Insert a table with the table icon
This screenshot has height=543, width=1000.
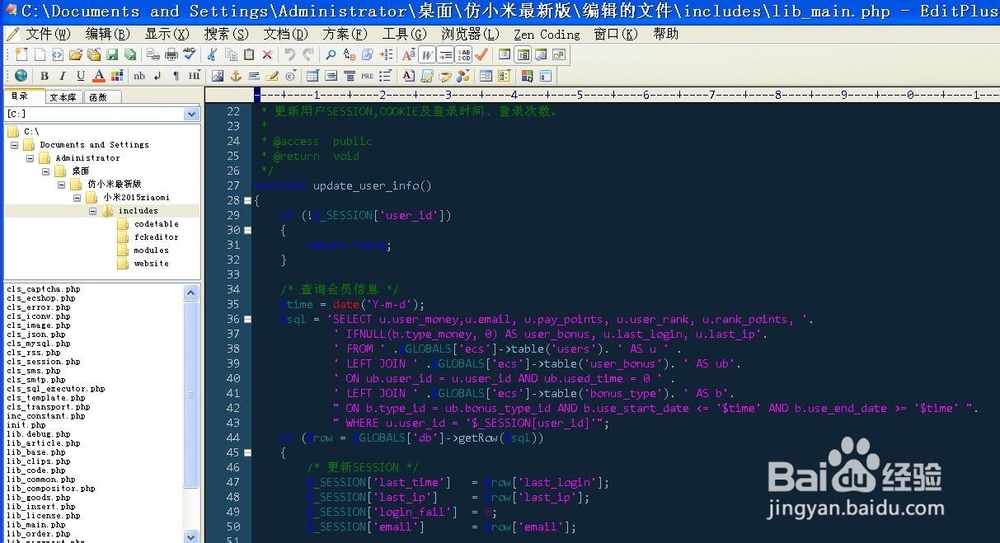312,76
